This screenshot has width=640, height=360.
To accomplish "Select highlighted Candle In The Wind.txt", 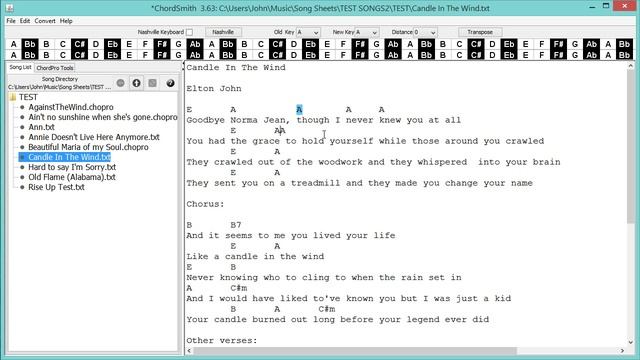I will [x=69, y=157].
